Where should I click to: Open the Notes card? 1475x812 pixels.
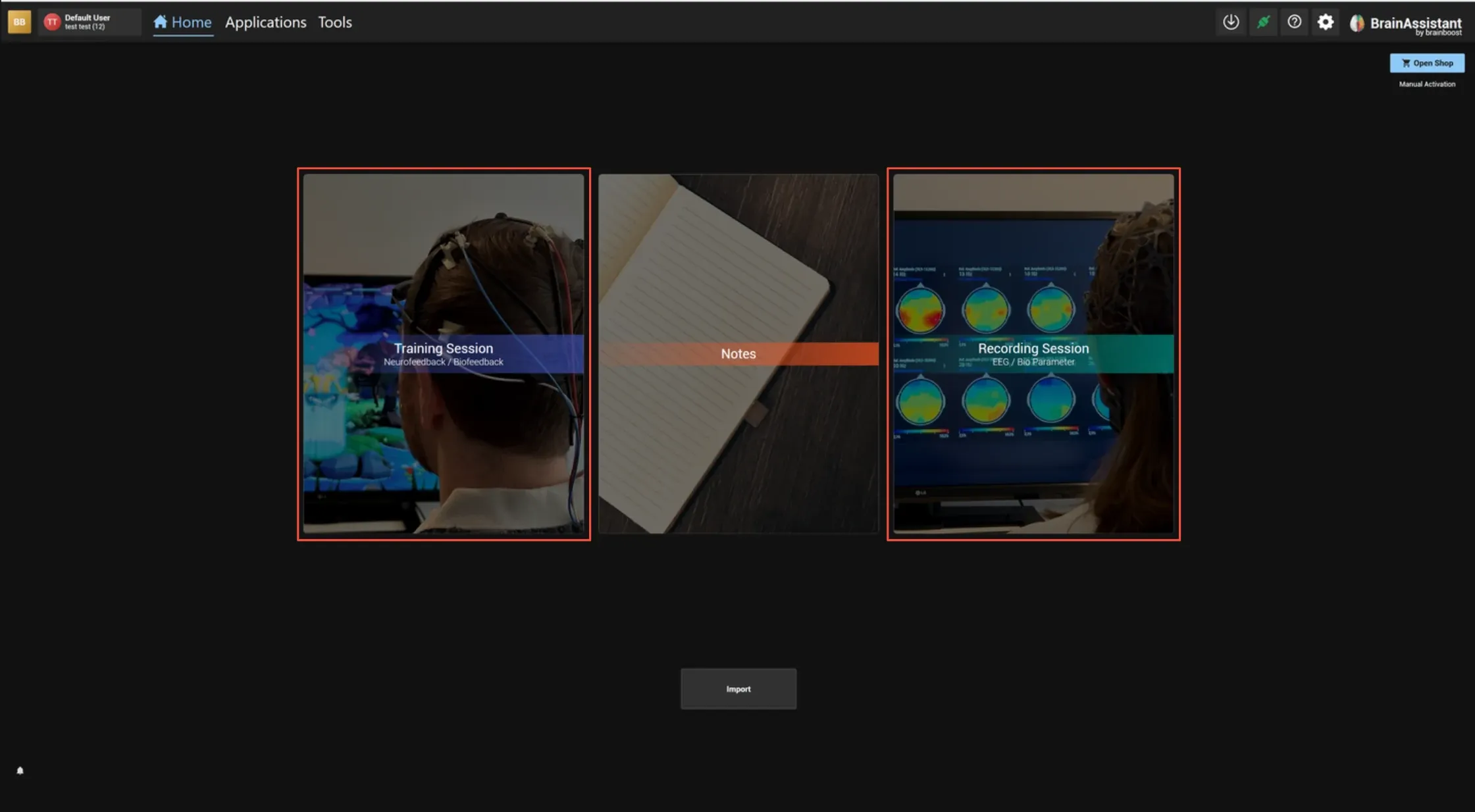point(738,354)
